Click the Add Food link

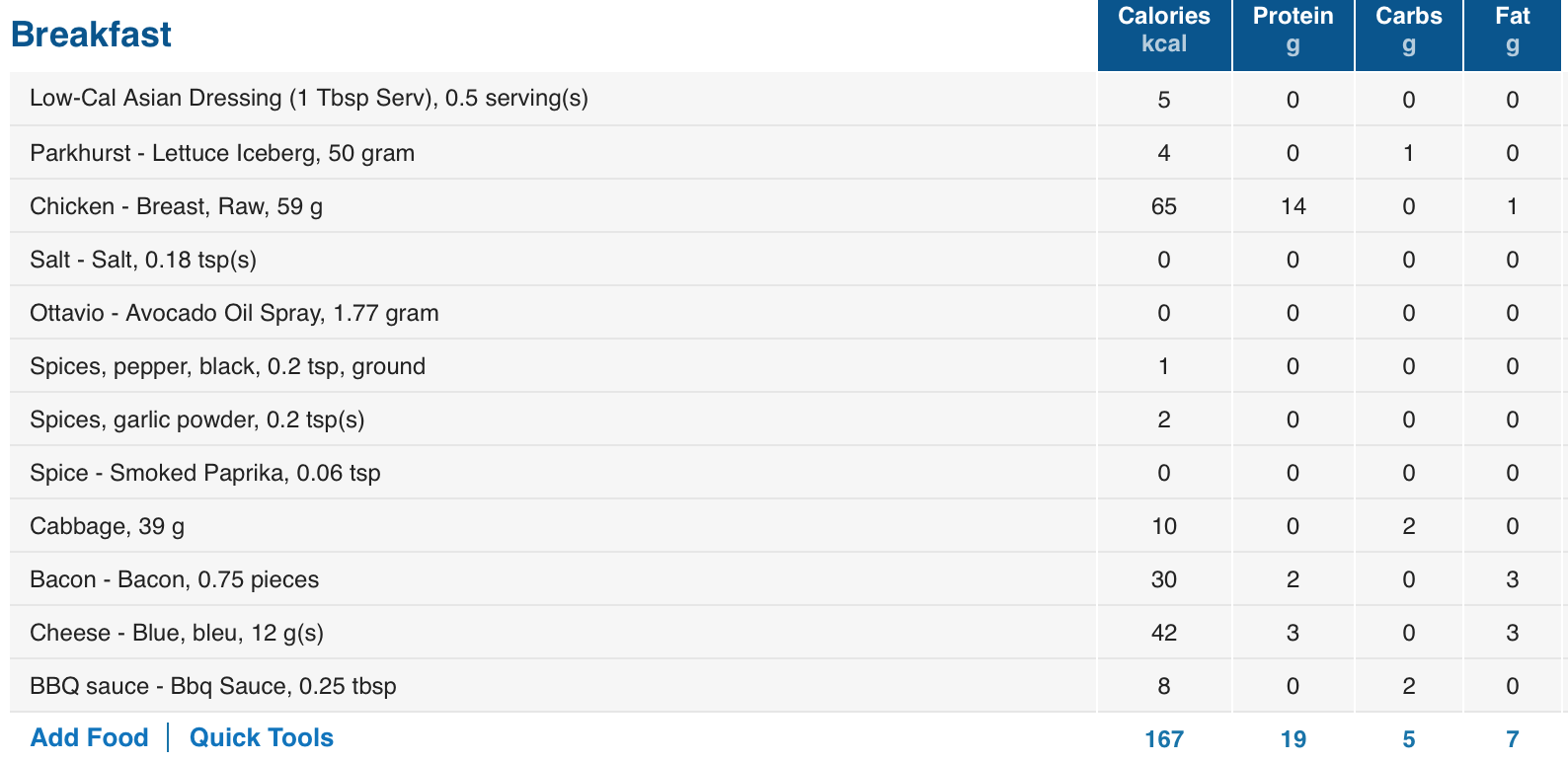click(x=89, y=737)
